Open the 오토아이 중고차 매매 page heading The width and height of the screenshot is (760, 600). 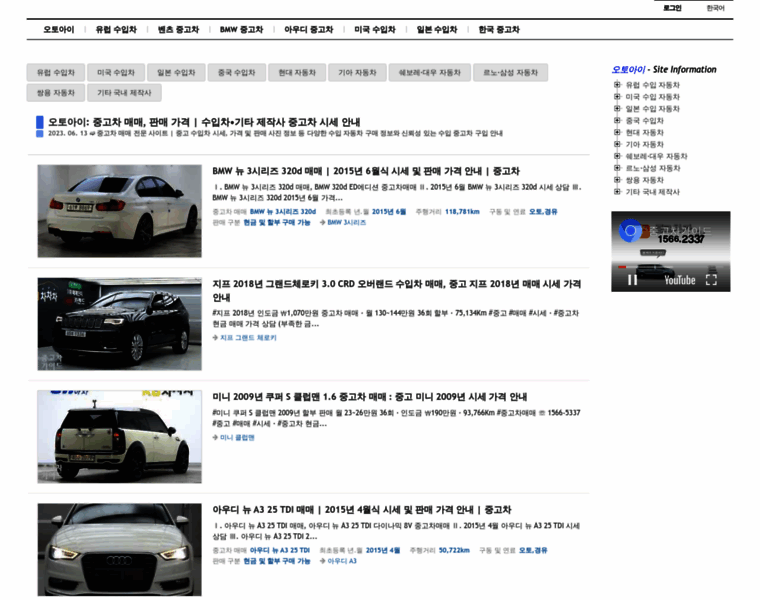click(204, 122)
